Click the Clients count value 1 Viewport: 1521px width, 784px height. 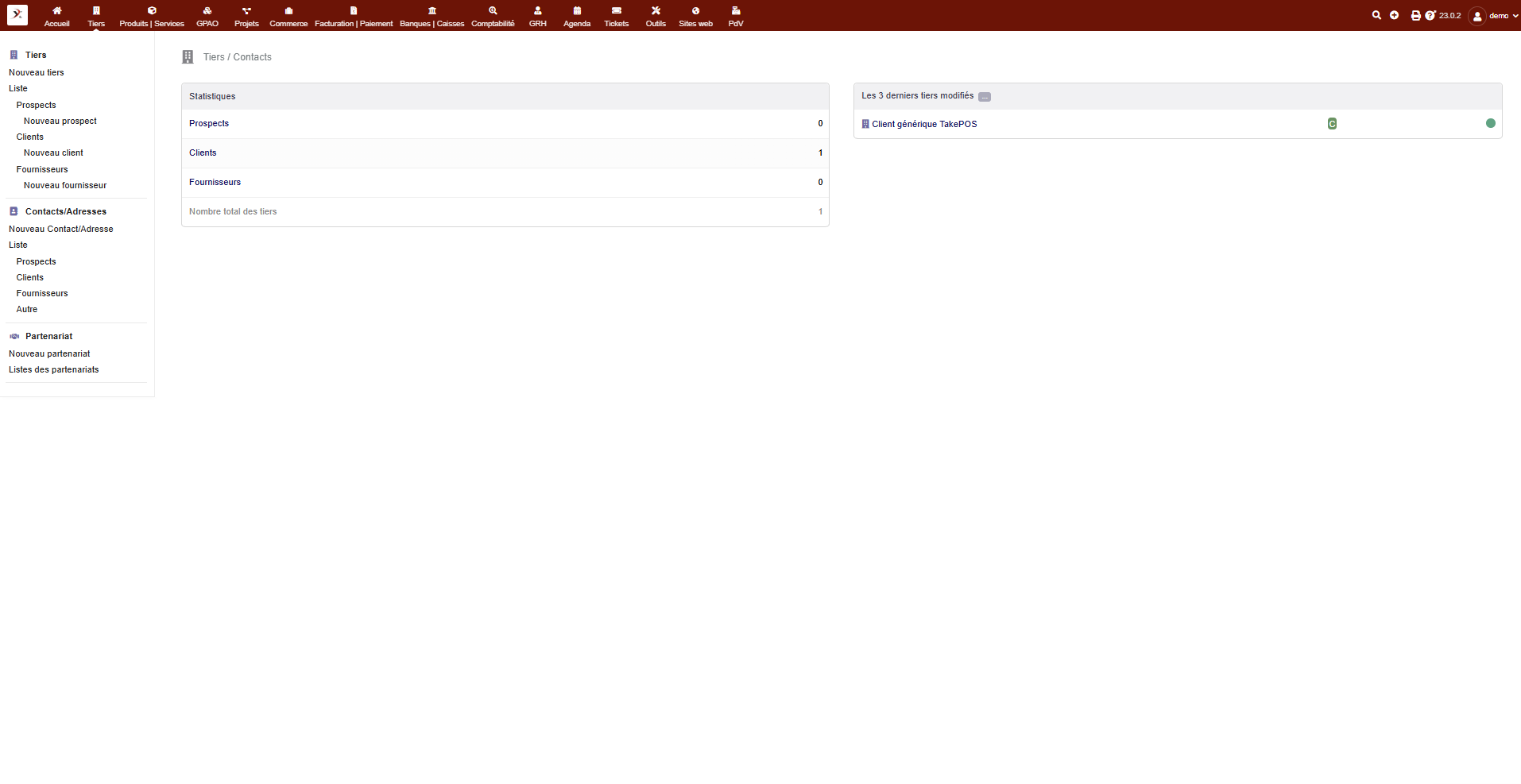821,153
